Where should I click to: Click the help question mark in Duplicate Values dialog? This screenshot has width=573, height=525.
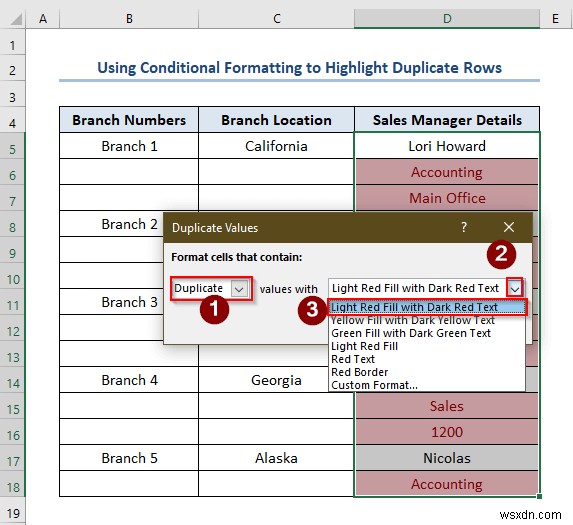point(464,227)
